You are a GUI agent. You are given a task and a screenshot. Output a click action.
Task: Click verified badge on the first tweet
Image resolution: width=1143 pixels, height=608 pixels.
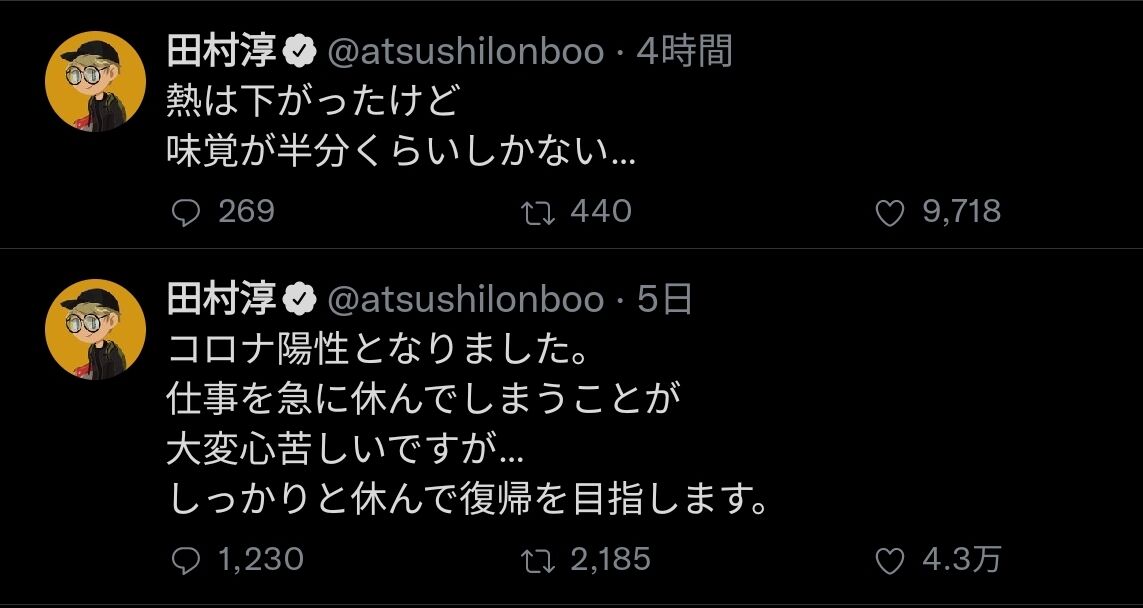pyautogui.click(x=300, y=53)
